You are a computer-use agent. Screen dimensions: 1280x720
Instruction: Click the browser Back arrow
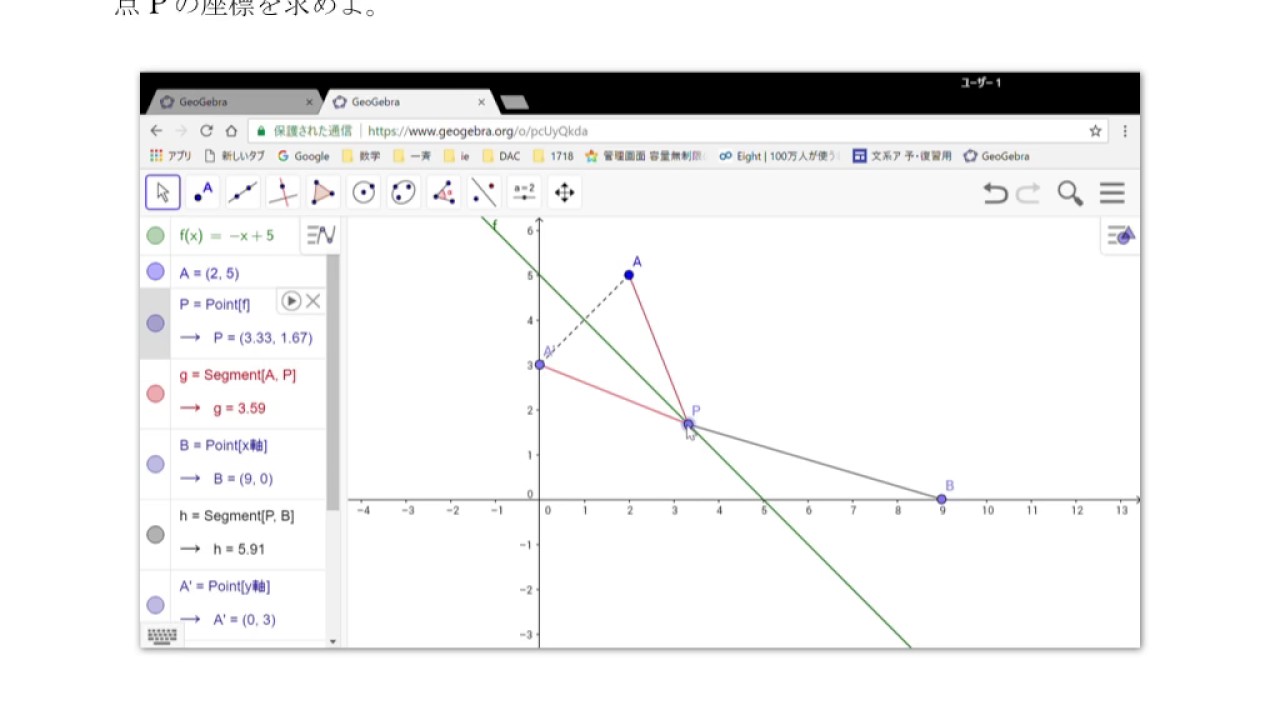pyautogui.click(x=156, y=131)
